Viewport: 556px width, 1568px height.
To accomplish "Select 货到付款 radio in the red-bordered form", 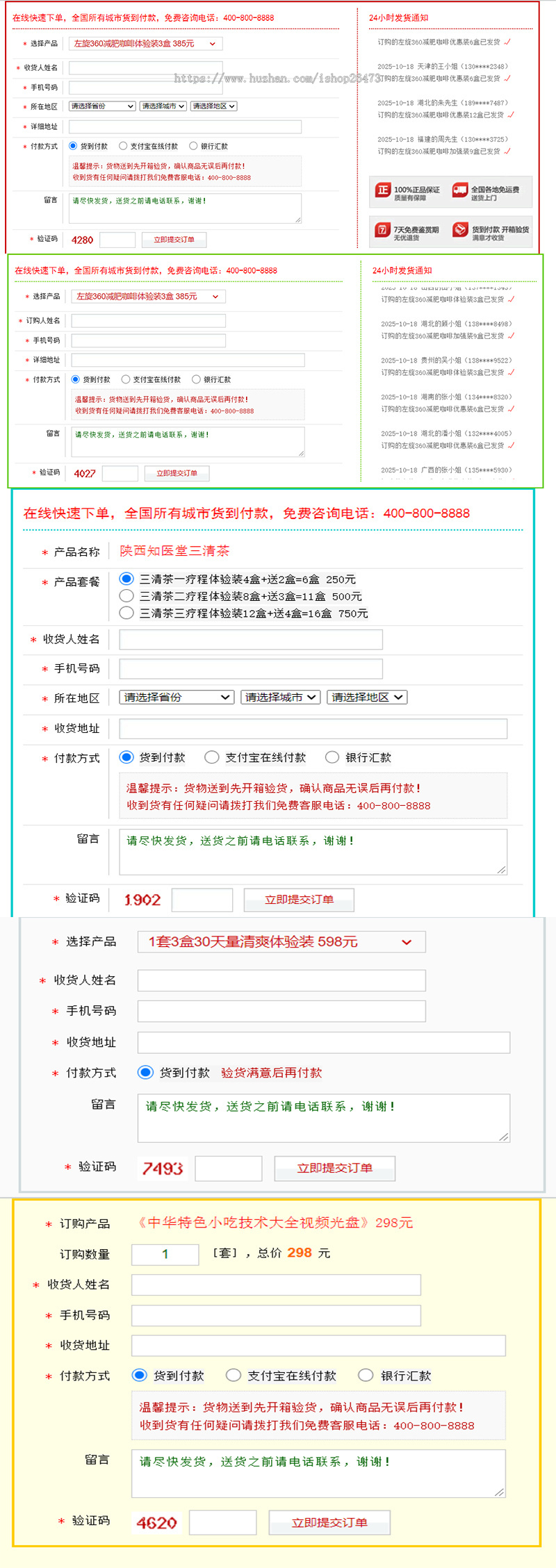I will coord(73,146).
